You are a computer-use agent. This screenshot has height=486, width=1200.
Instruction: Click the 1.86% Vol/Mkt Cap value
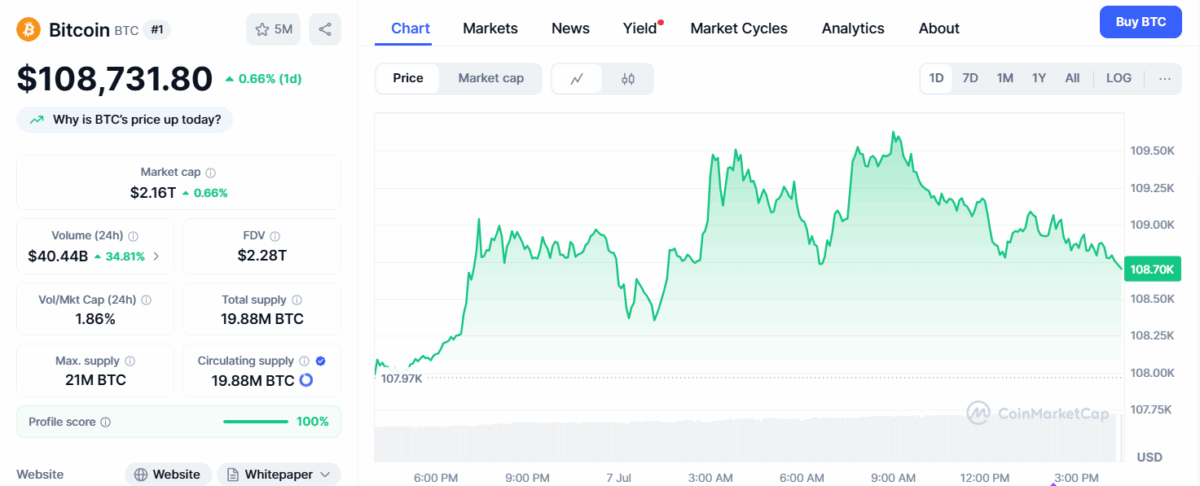pyautogui.click(x=95, y=319)
